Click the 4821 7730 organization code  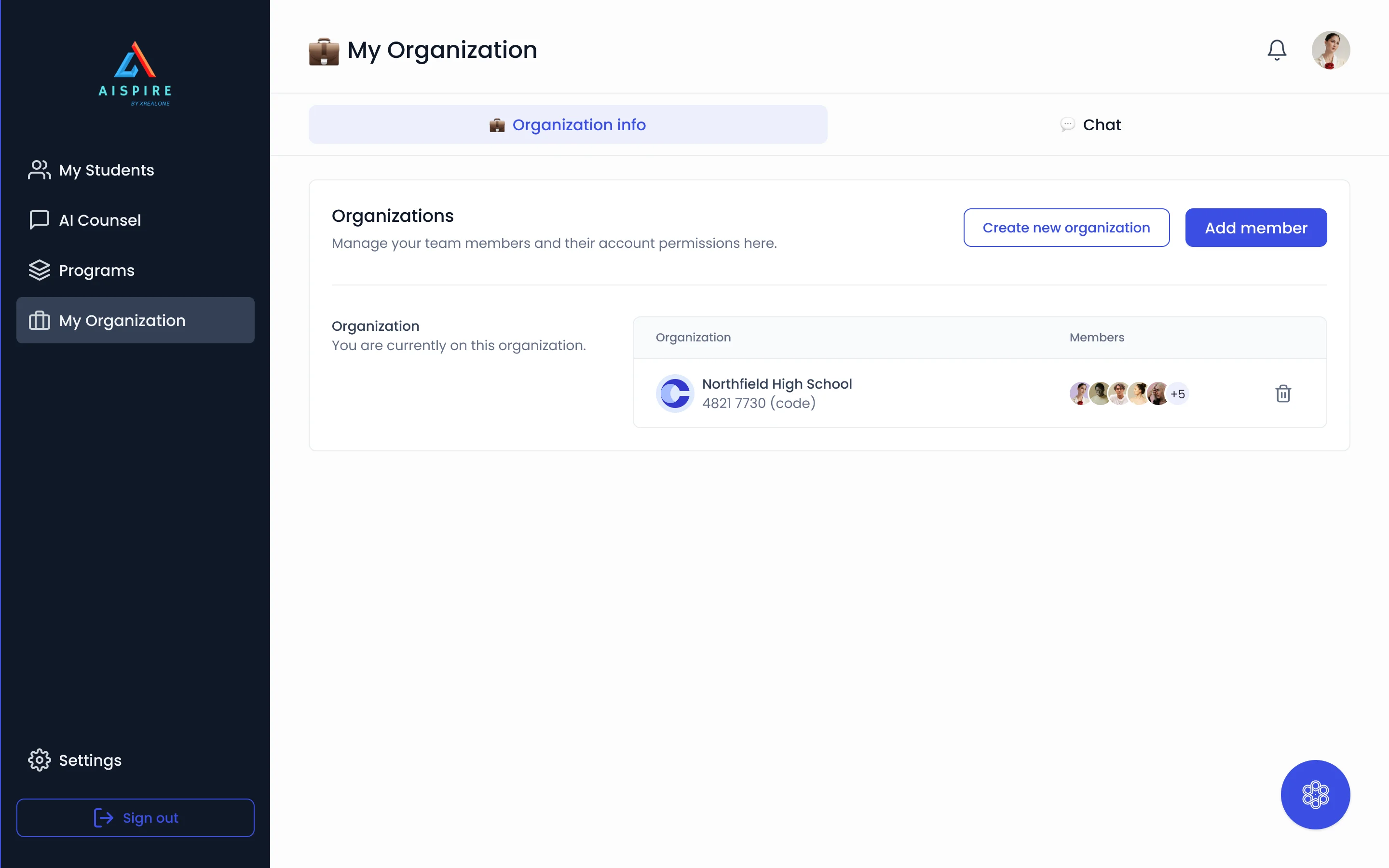coord(758,403)
